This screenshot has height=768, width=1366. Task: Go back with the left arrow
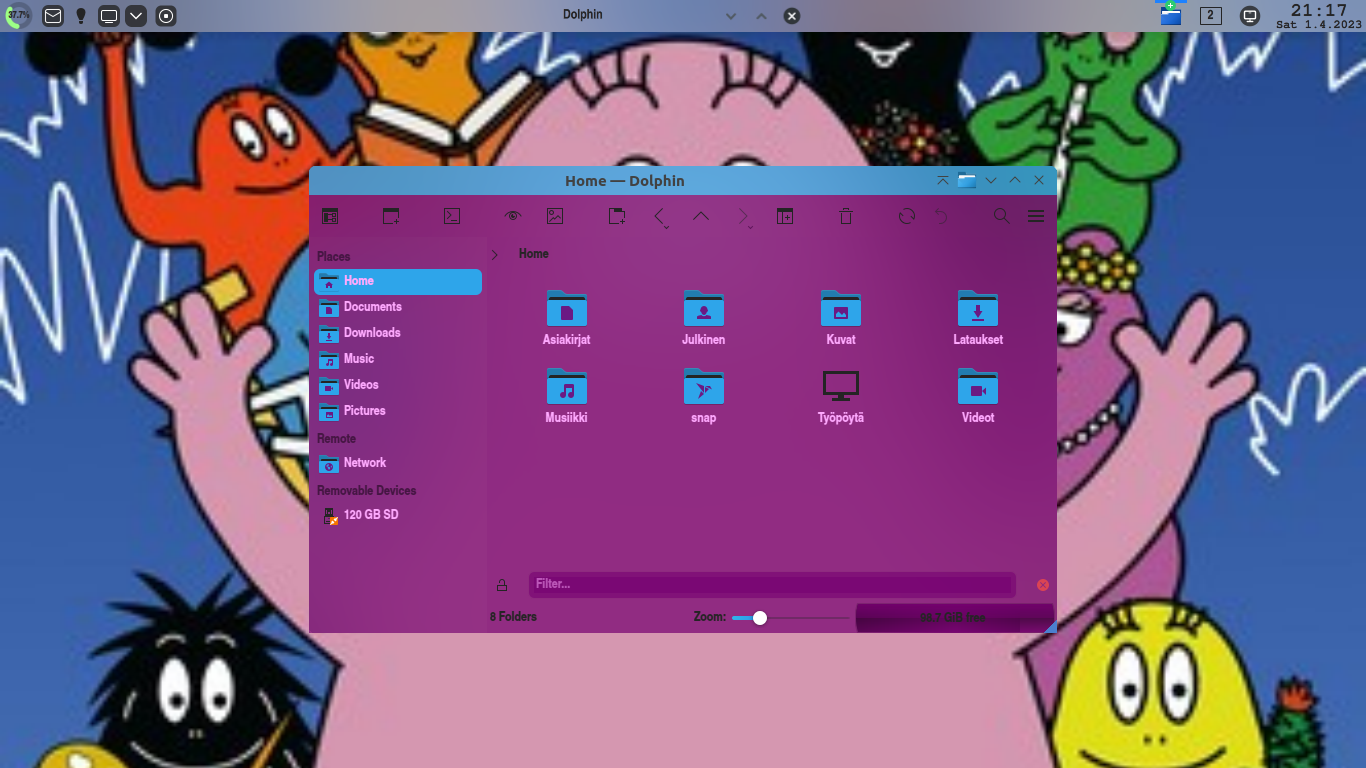coord(660,216)
